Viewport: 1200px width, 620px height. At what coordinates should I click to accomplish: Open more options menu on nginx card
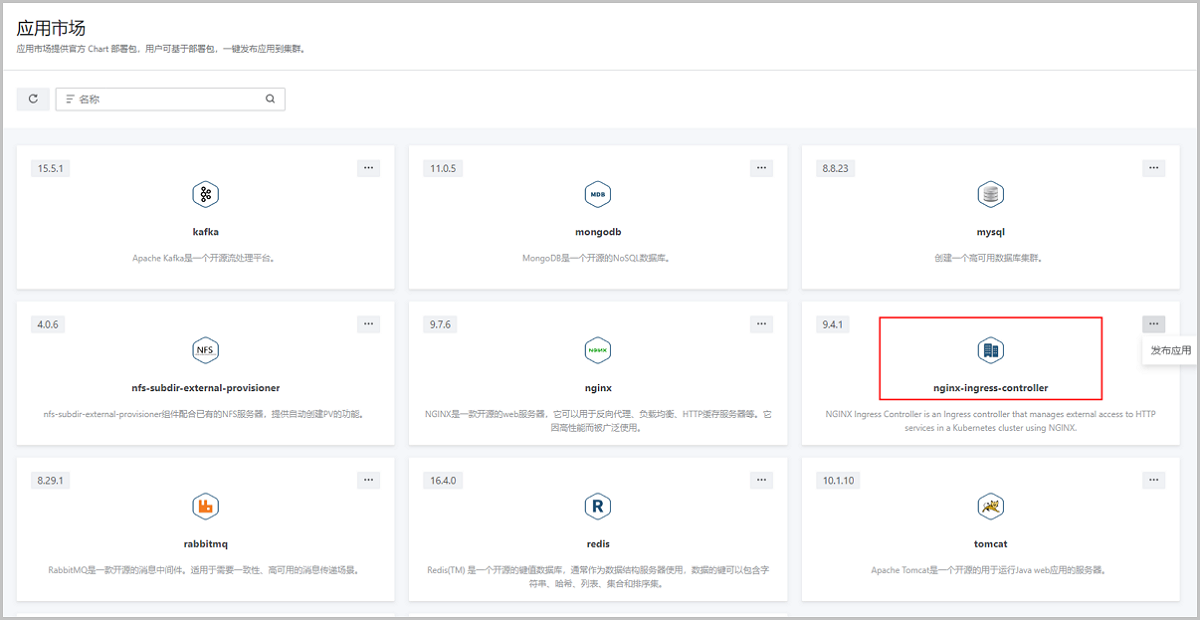pyautogui.click(x=762, y=324)
